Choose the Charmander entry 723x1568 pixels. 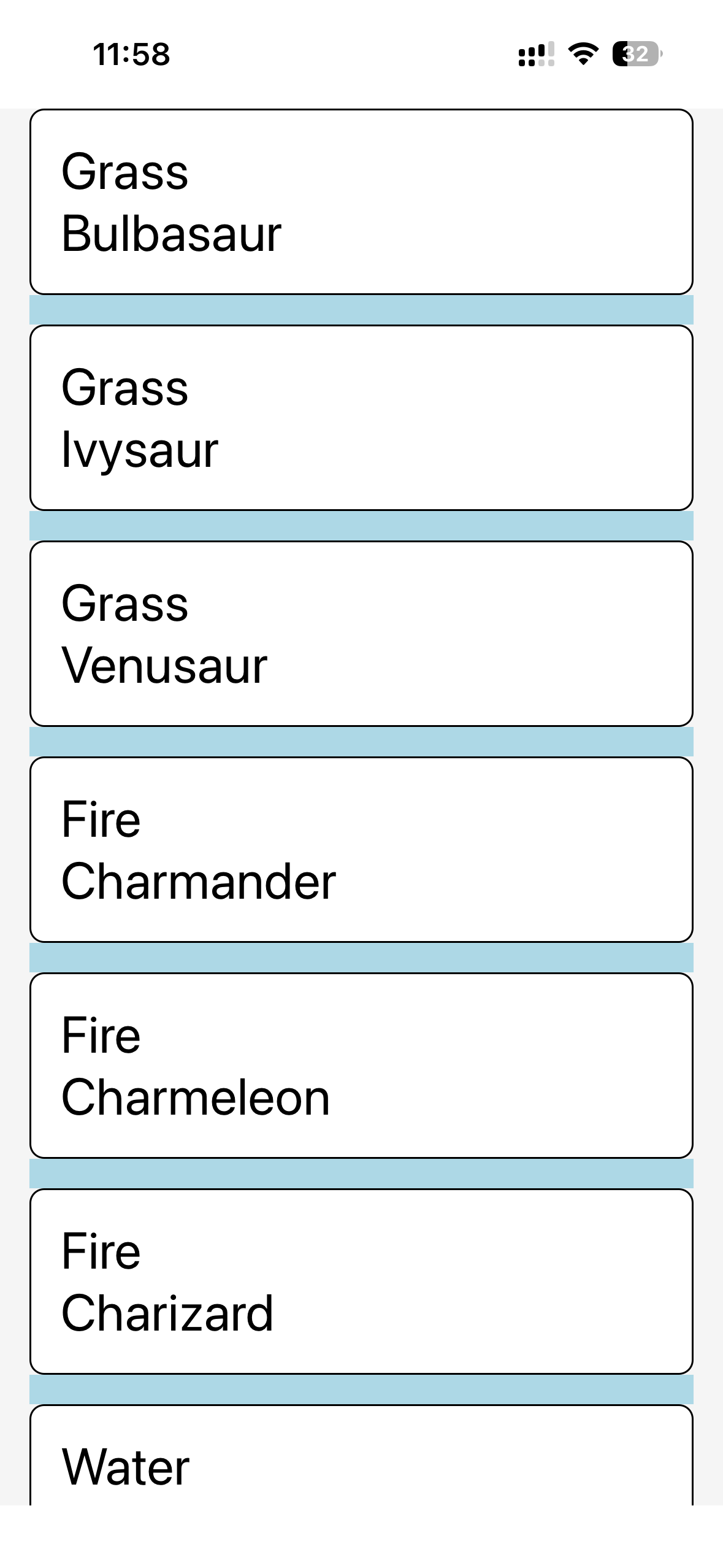coord(361,850)
